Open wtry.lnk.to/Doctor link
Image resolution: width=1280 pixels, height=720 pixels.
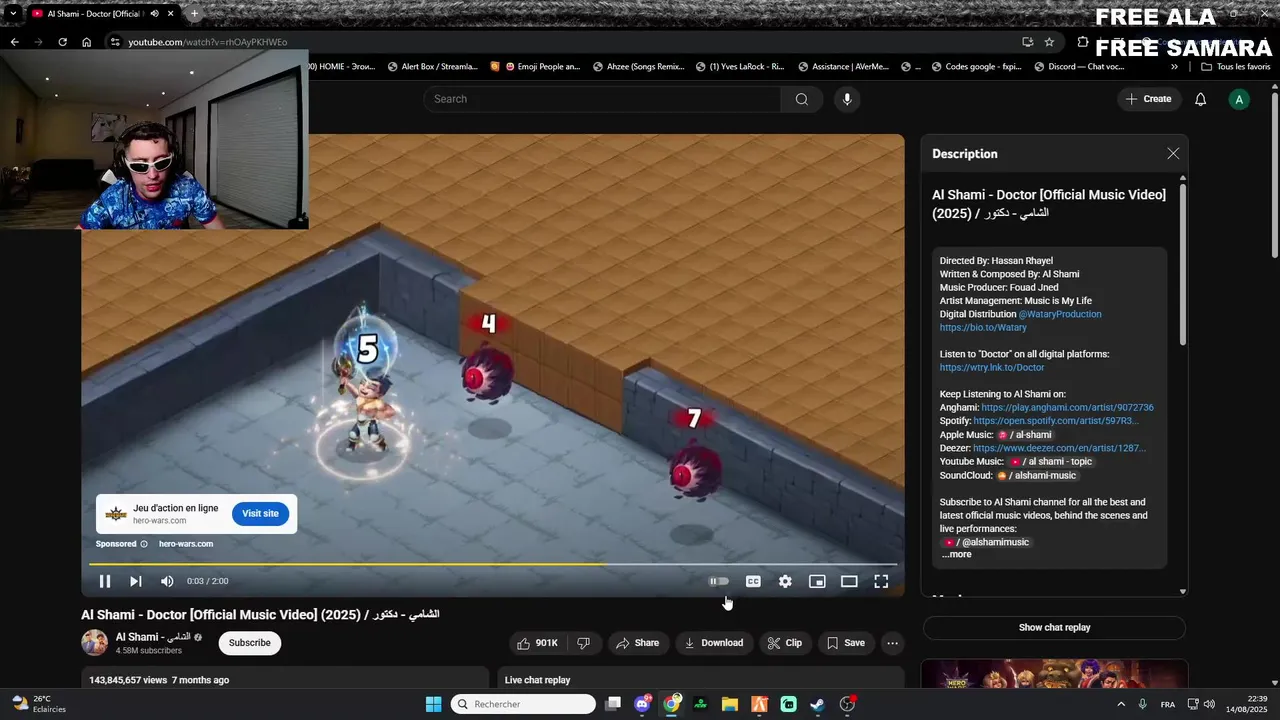point(992,367)
